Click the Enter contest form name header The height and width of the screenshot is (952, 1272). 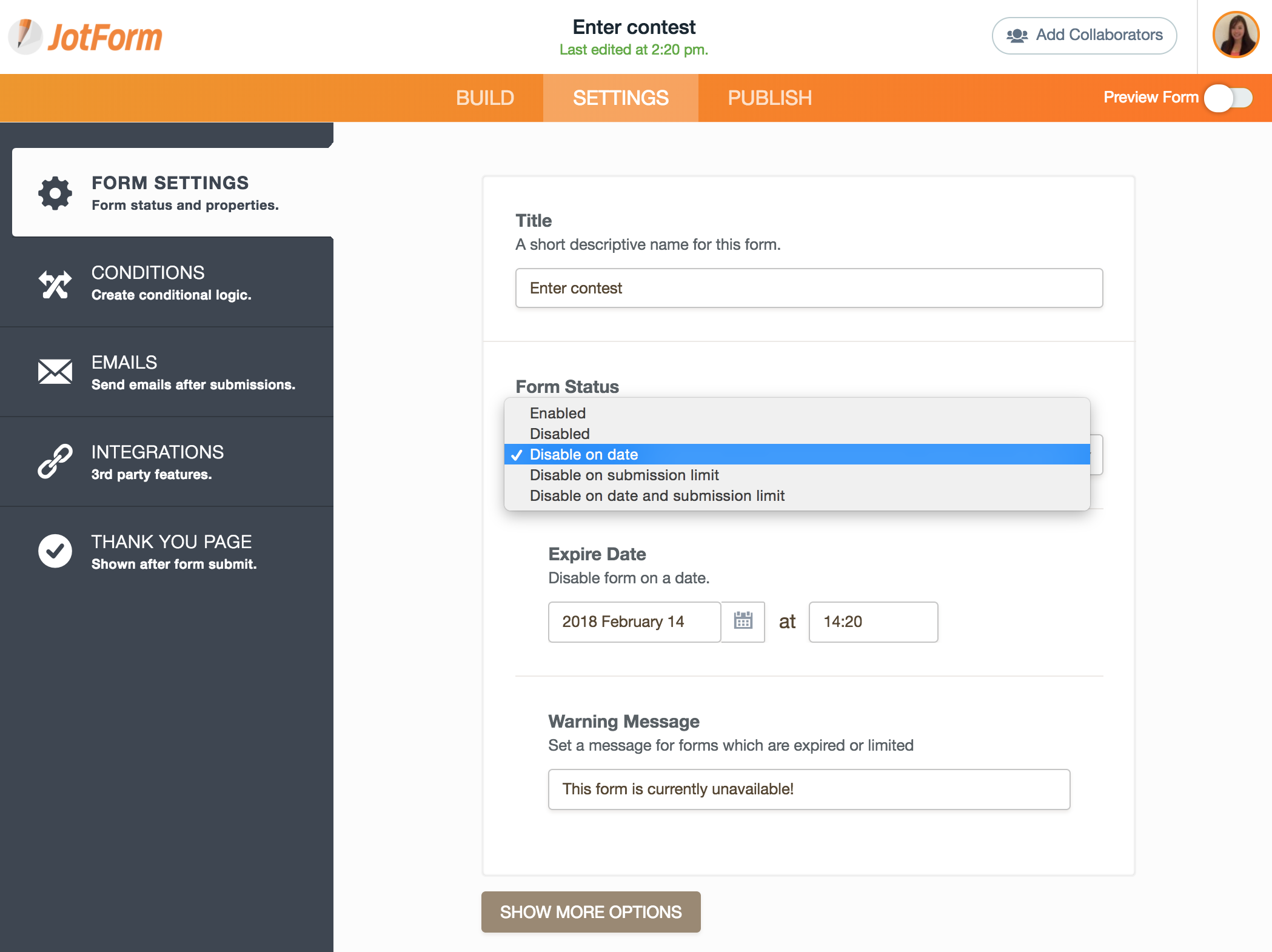tap(634, 27)
